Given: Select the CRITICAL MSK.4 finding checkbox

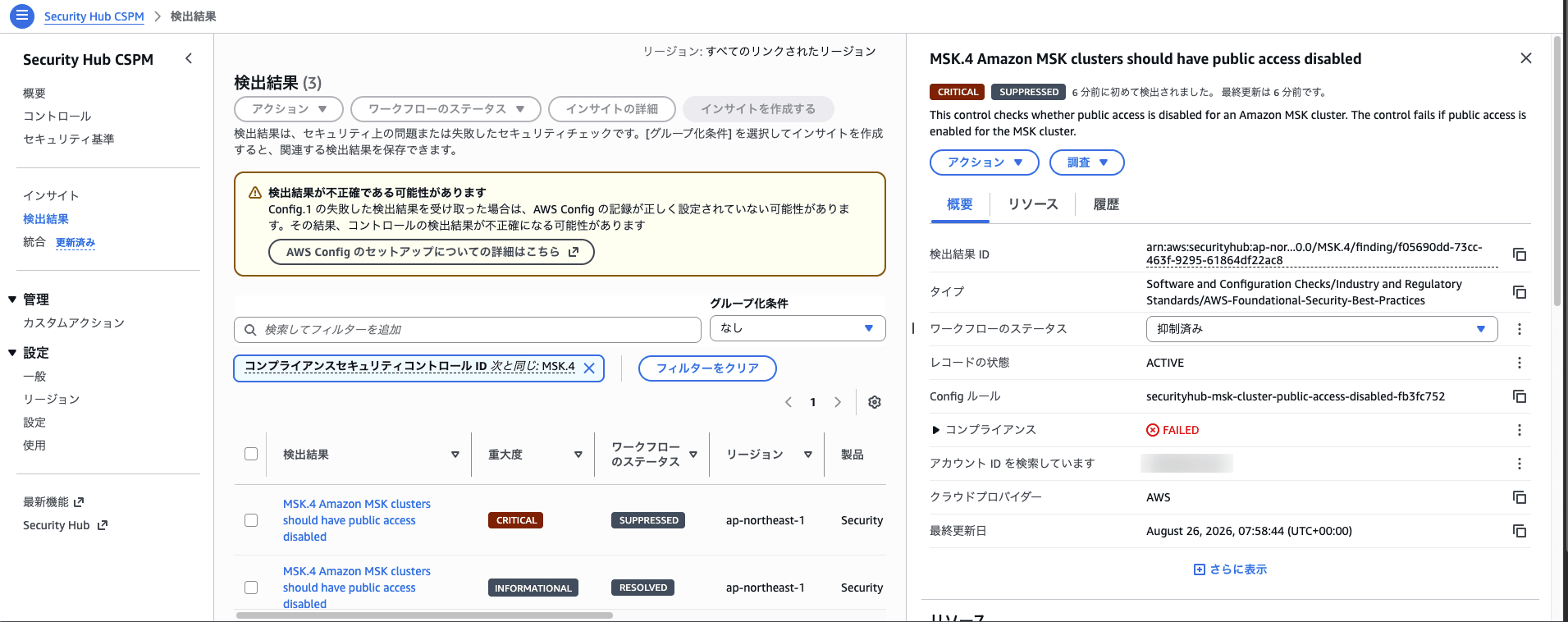Looking at the screenshot, I should [x=251, y=520].
